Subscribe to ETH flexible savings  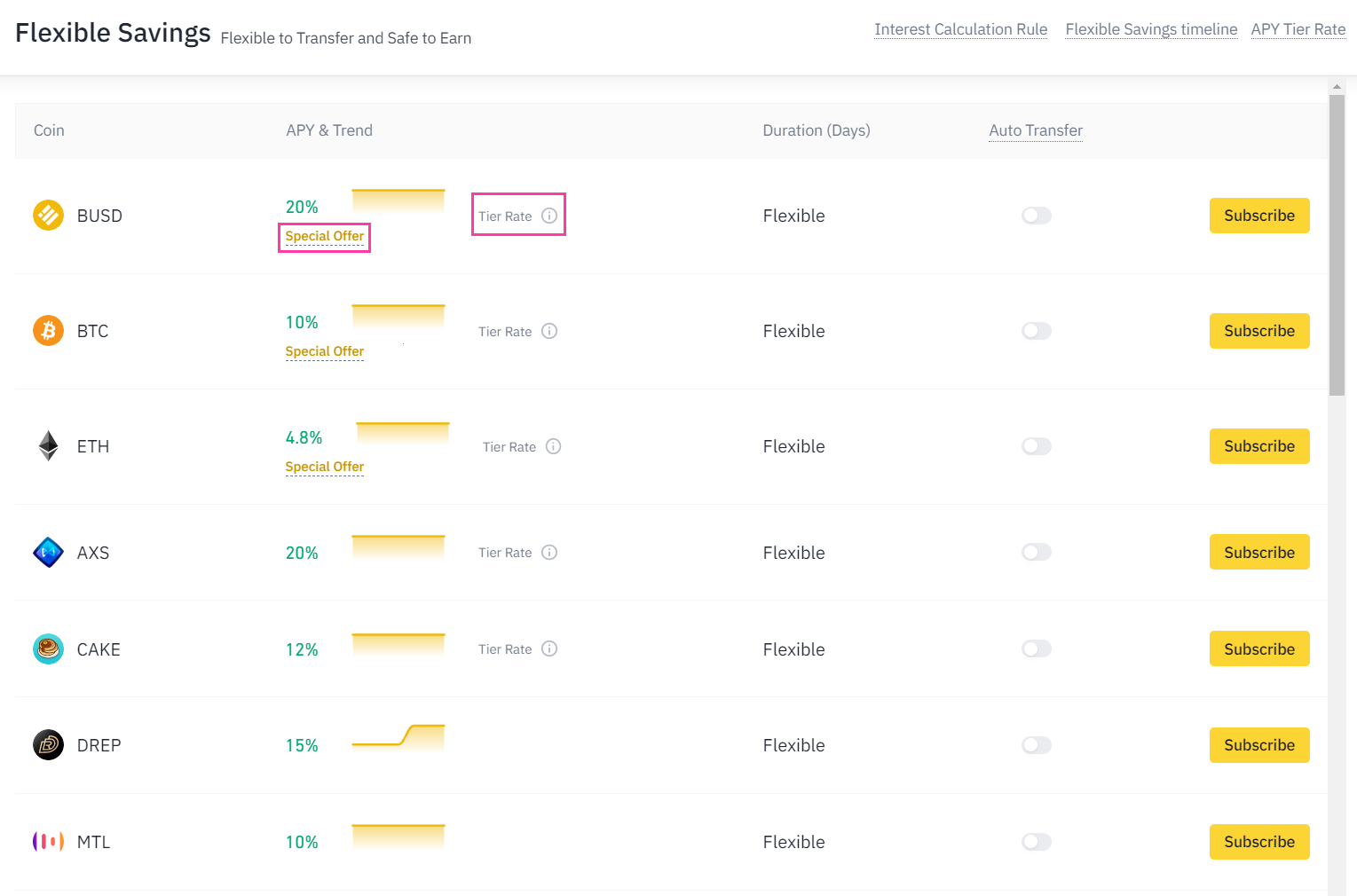click(x=1258, y=446)
